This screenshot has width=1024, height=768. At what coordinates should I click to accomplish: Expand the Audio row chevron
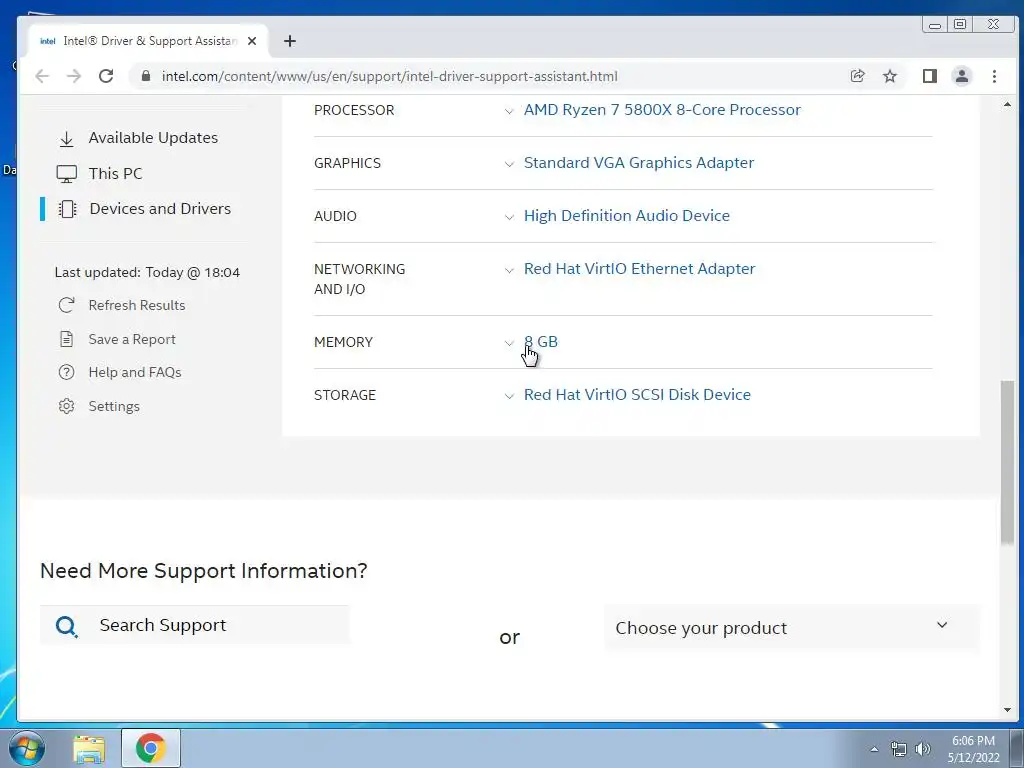509,217
